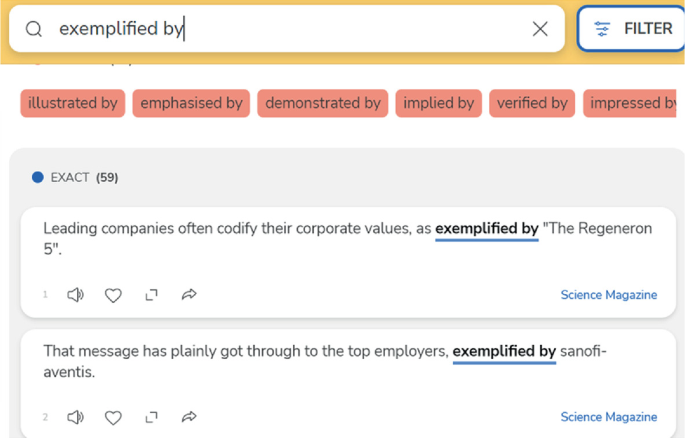Open Science Magazine source of second result
Image resolution: width=685 pixels, height=438 pixels.
(608, 417)
